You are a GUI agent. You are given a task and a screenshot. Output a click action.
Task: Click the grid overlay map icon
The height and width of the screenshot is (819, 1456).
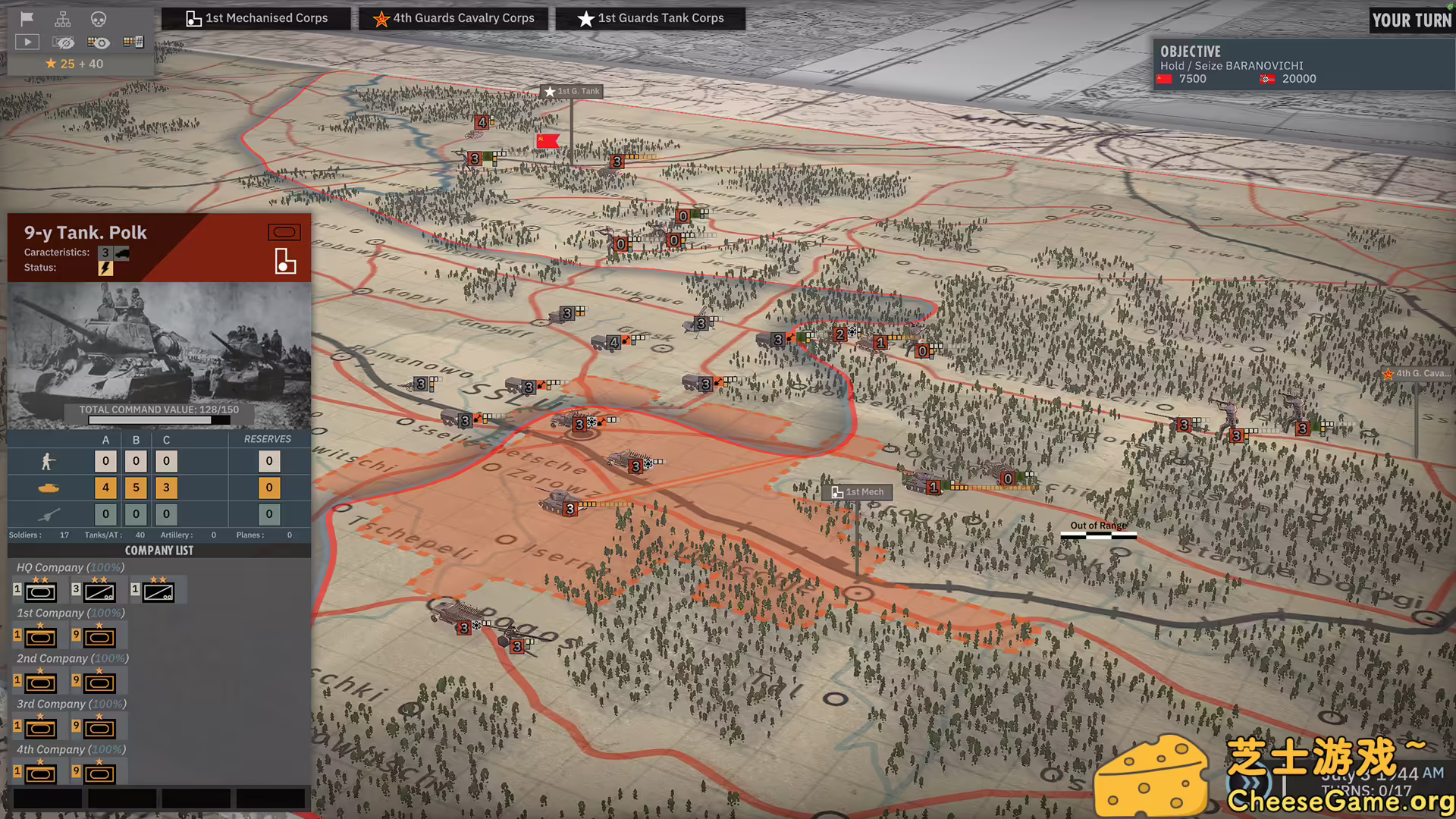tap(133, 42)
